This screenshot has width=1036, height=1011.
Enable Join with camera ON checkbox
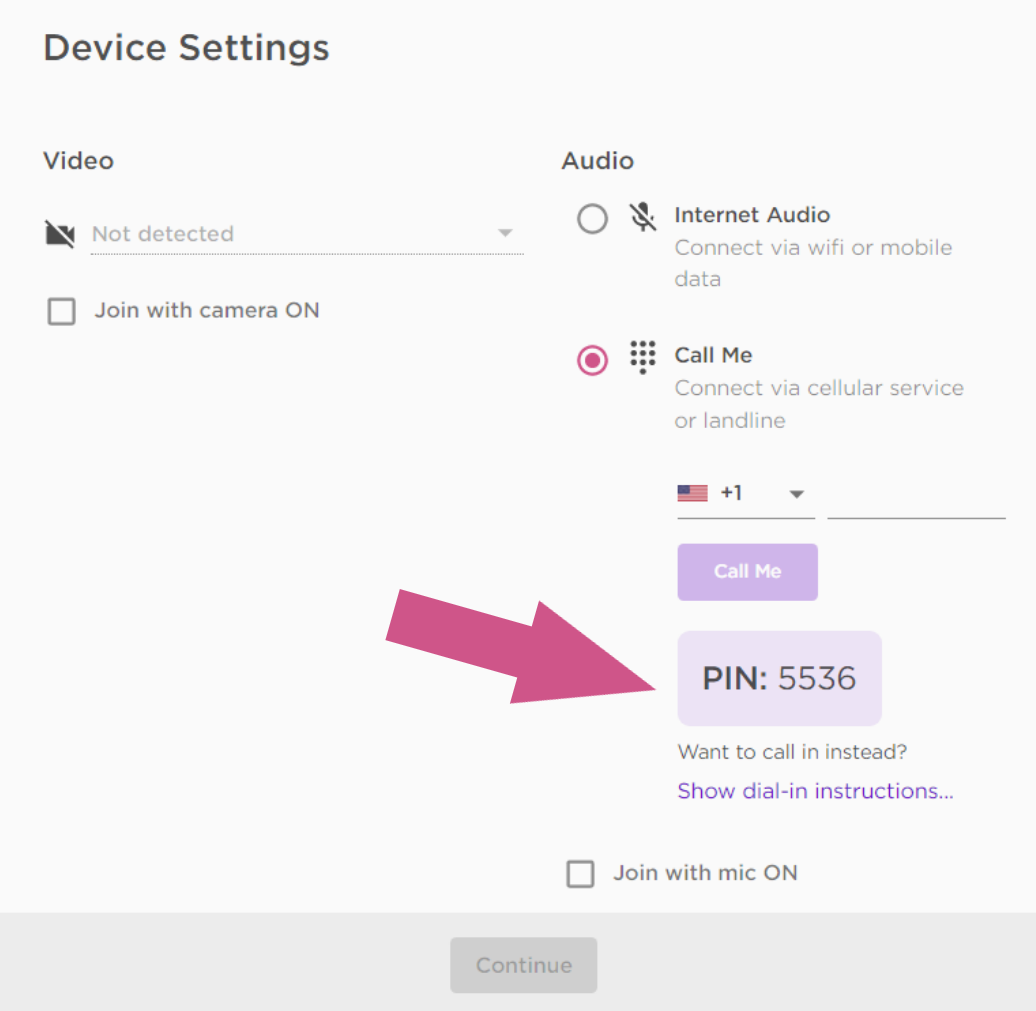coord(62,312)
